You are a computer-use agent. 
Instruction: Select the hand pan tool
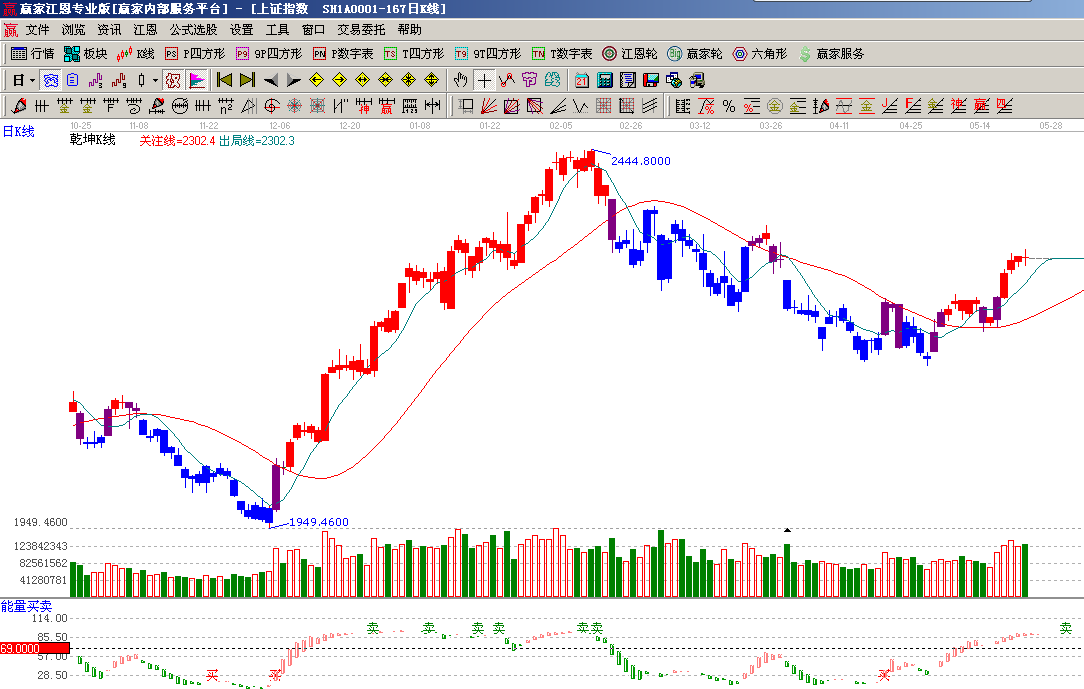[460, 80]
